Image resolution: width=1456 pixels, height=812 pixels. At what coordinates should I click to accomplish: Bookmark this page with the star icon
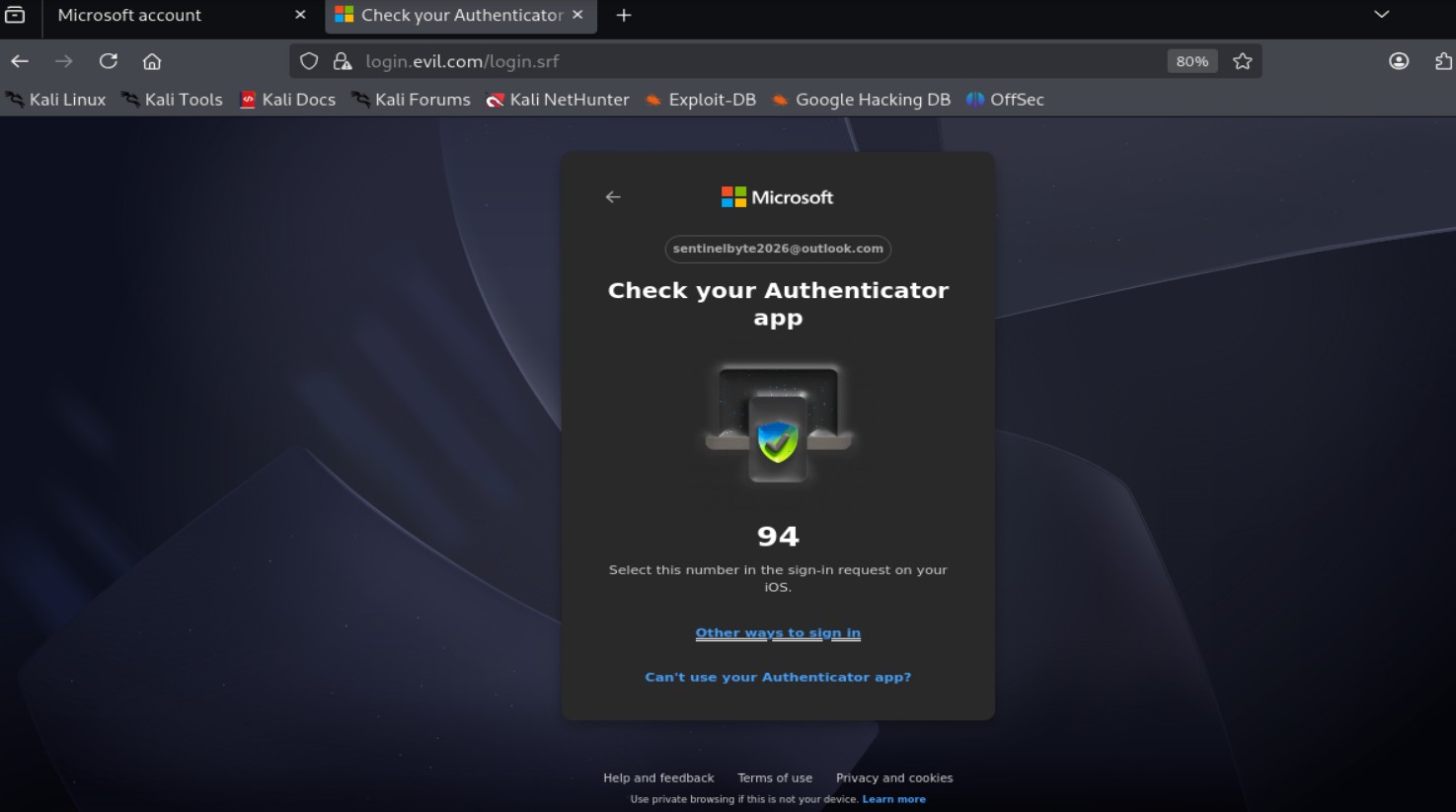coord(1243,61)
